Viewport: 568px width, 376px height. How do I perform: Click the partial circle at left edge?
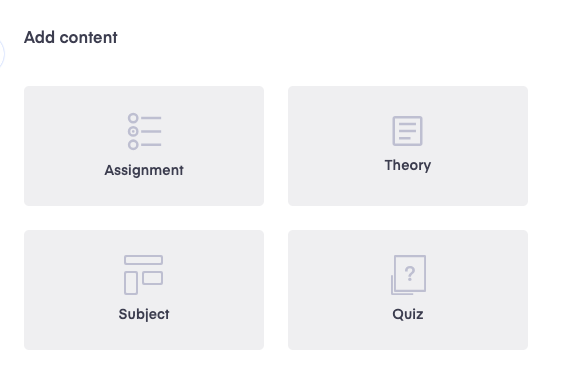pos(2,54)
